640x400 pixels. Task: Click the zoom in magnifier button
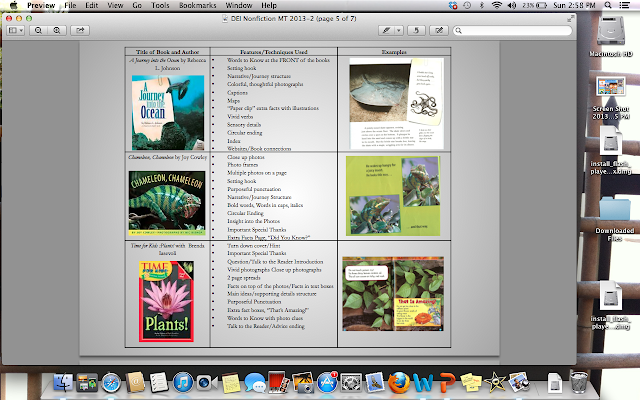coord(57,30)
